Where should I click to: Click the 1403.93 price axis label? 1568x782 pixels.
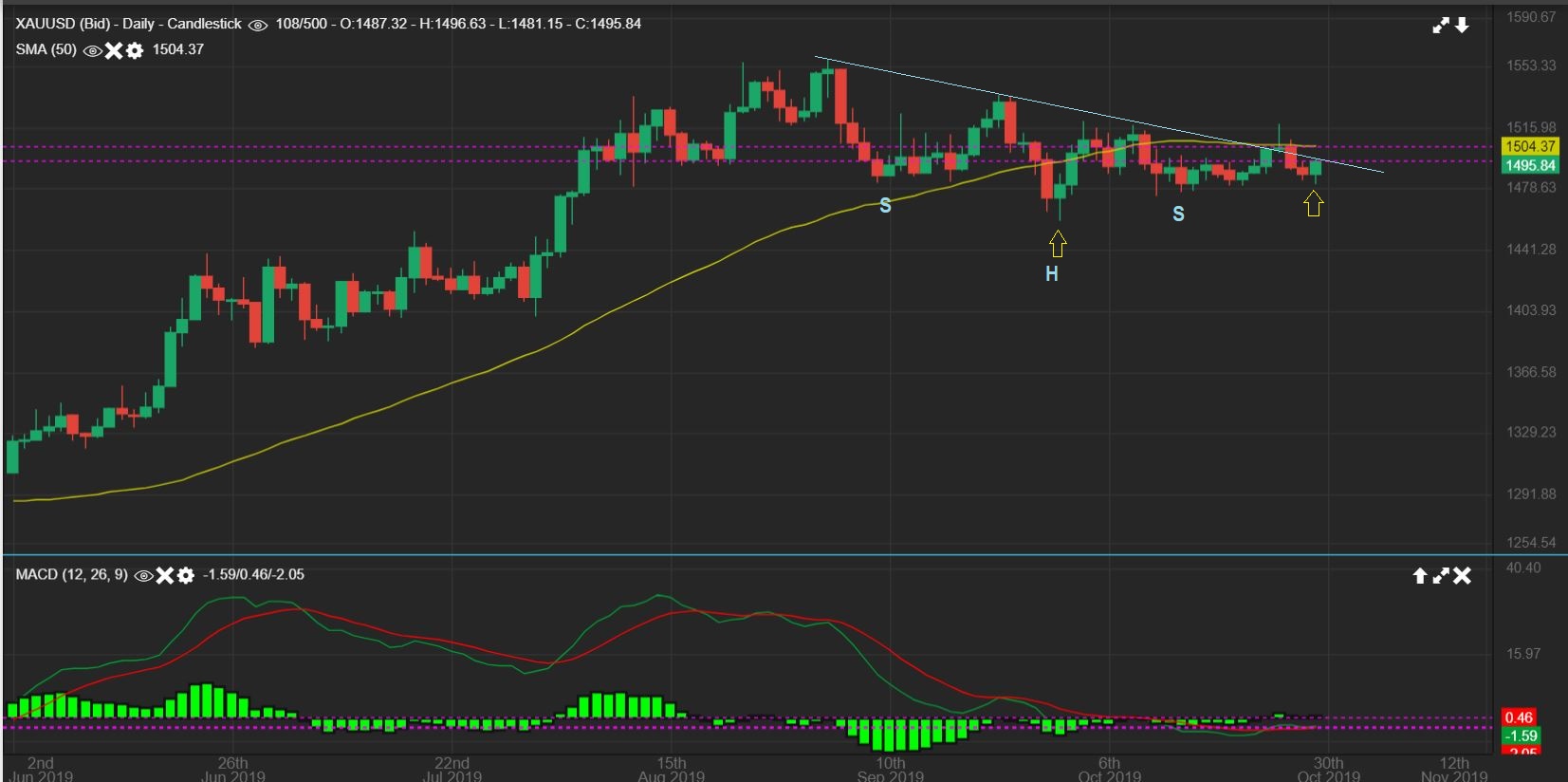[1531, 310]
